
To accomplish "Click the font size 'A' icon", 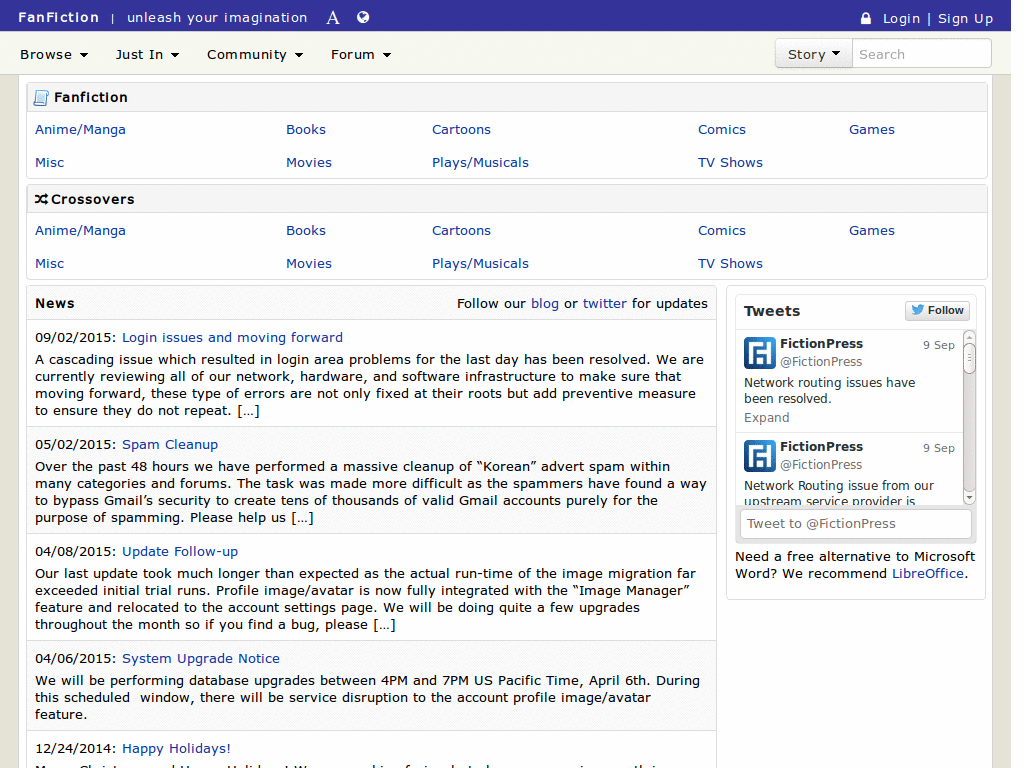I will click(x=333, y=18).
